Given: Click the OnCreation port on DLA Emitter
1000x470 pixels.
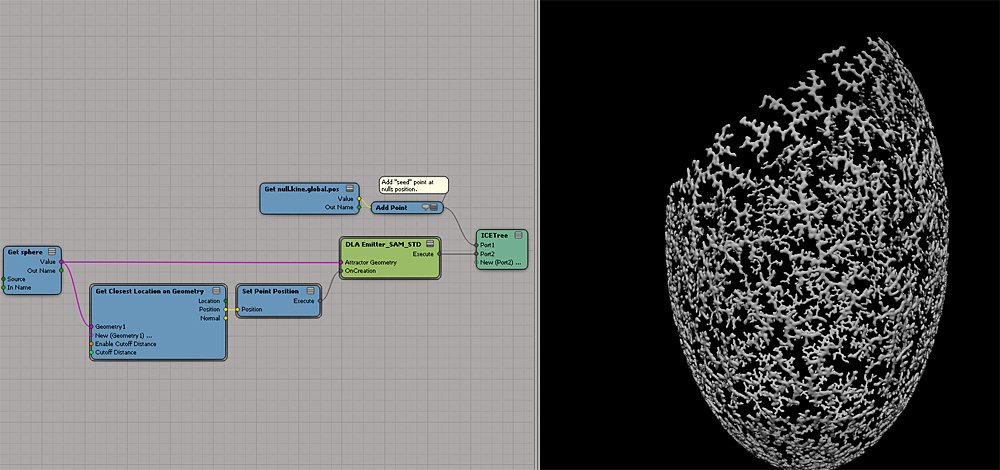Looking at the screenshot, I should [341, 271].
